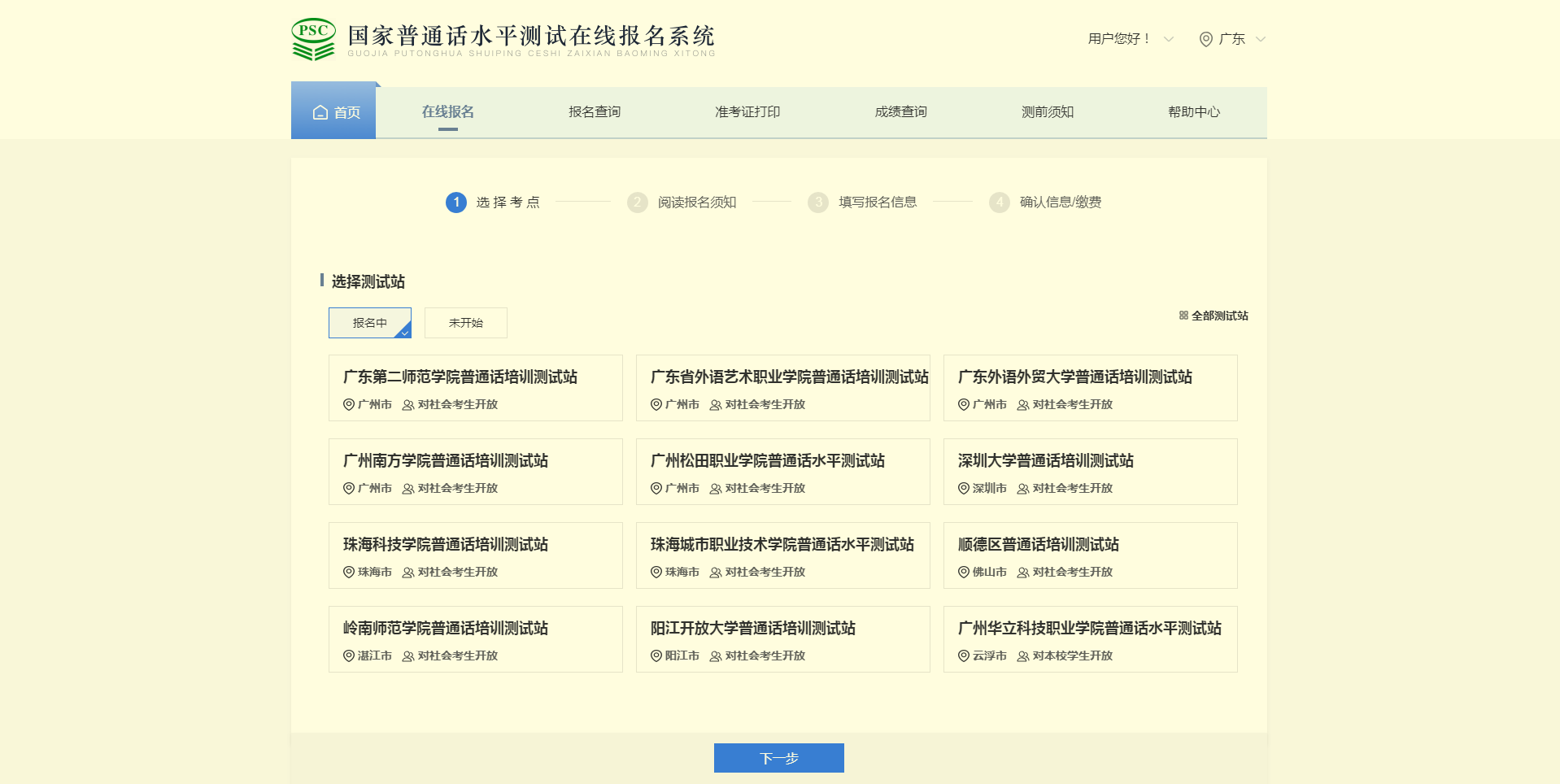
Task: Click the location pin icon beside 广东
Action: (1205, 39)
